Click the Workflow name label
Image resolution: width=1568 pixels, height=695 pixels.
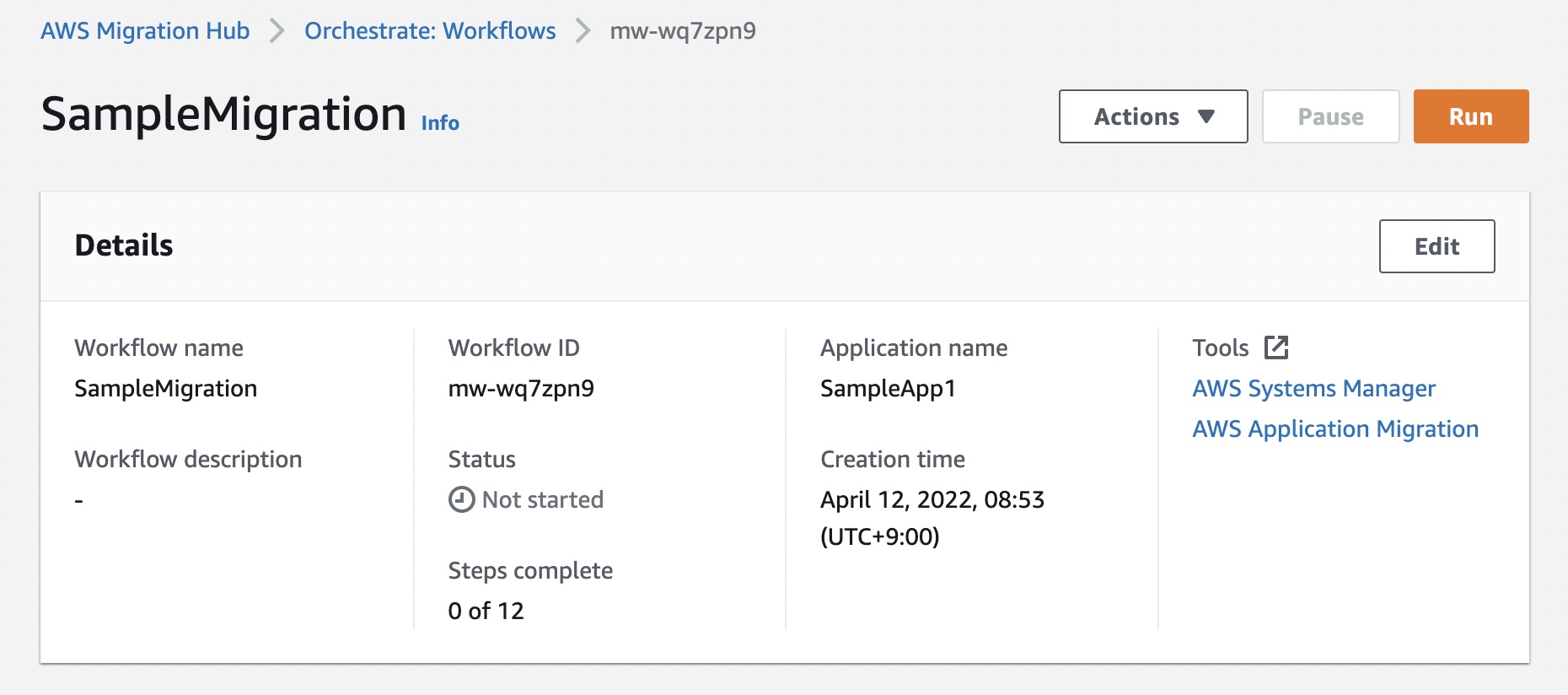pyautogui.click(x=158, y=348)
